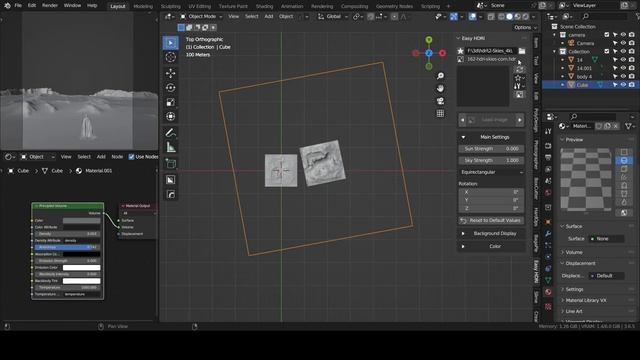Open the Modifiers wrench properties tab

point(548,233)
